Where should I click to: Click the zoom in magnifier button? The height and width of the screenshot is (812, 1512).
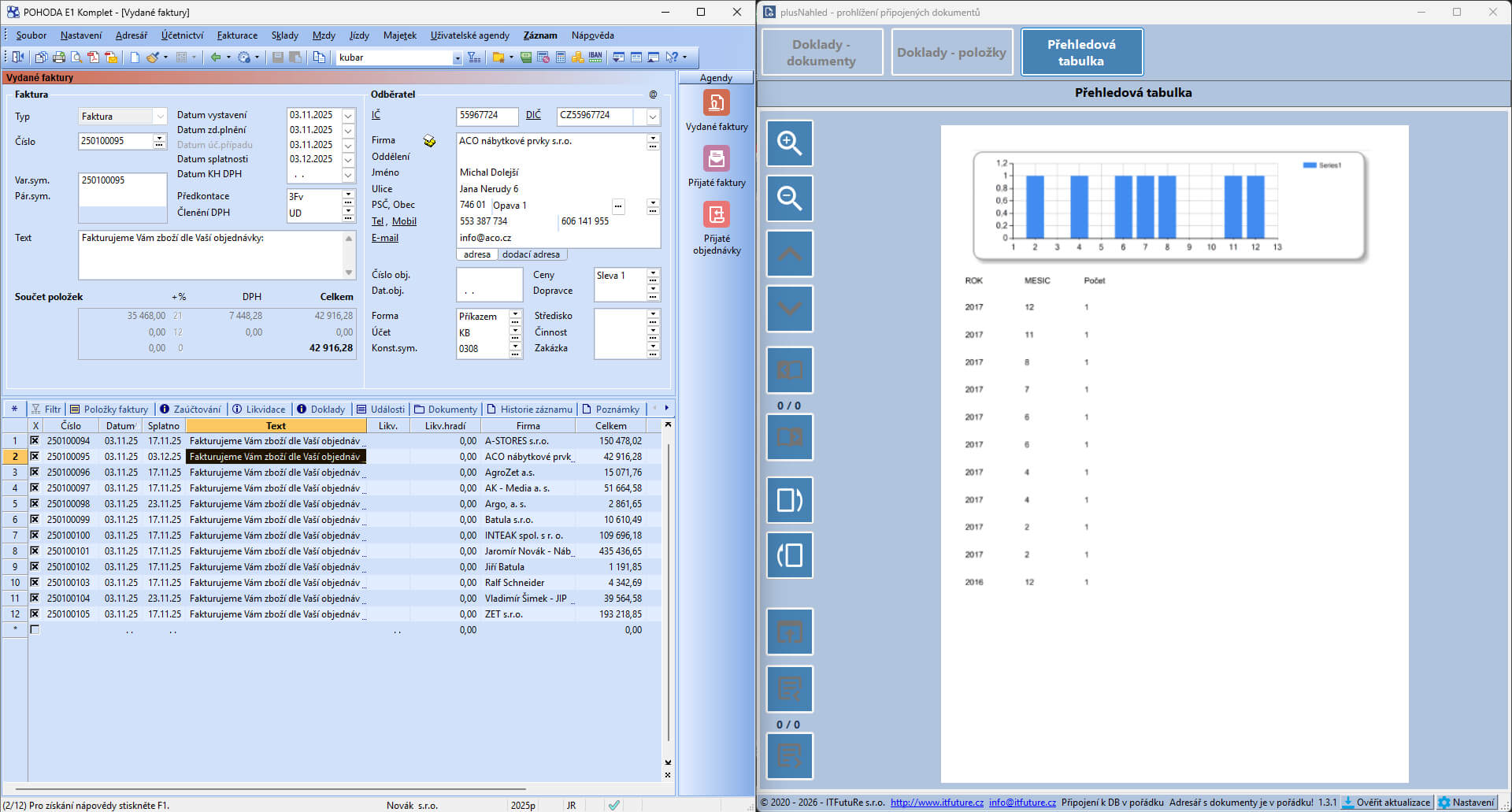[789, 143]
